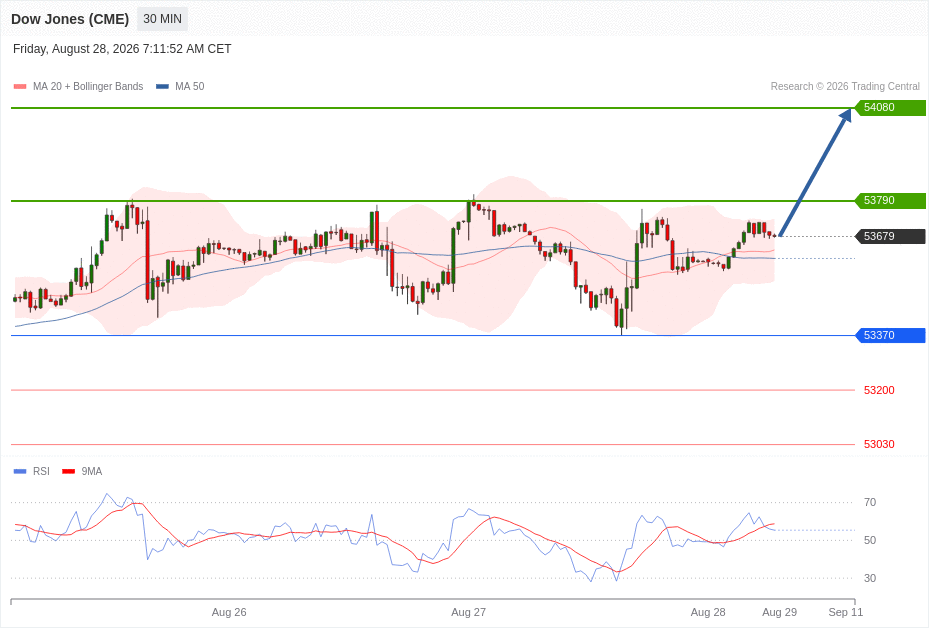Click the RSI 30 axis value
The image size is (929, 629).
point(870,578)
